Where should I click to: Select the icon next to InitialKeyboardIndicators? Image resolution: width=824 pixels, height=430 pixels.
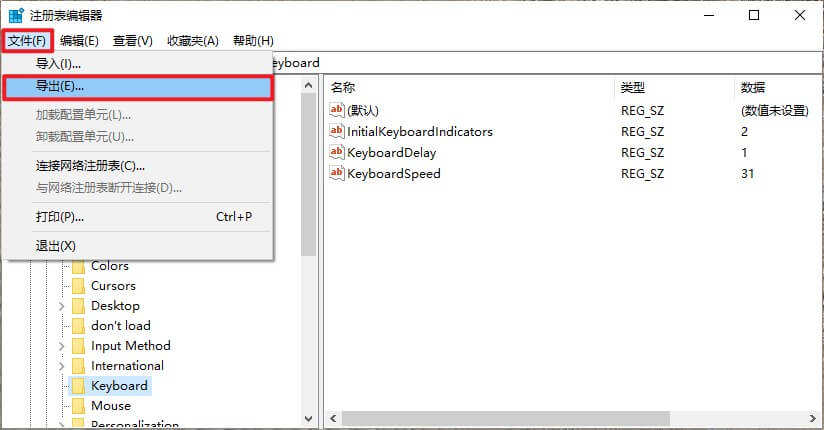point(337,132)
